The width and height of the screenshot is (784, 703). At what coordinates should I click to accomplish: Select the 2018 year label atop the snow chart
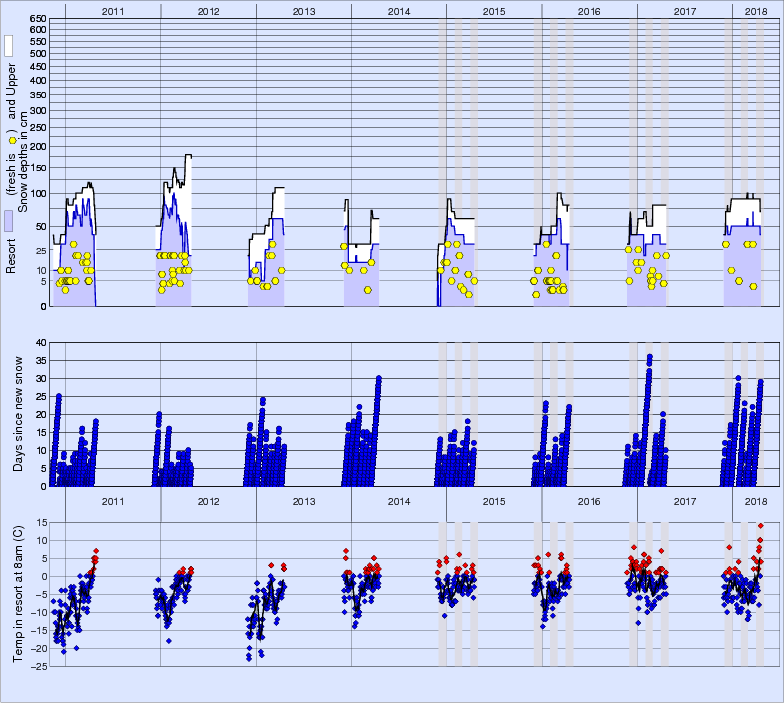(x=750, y=10)
